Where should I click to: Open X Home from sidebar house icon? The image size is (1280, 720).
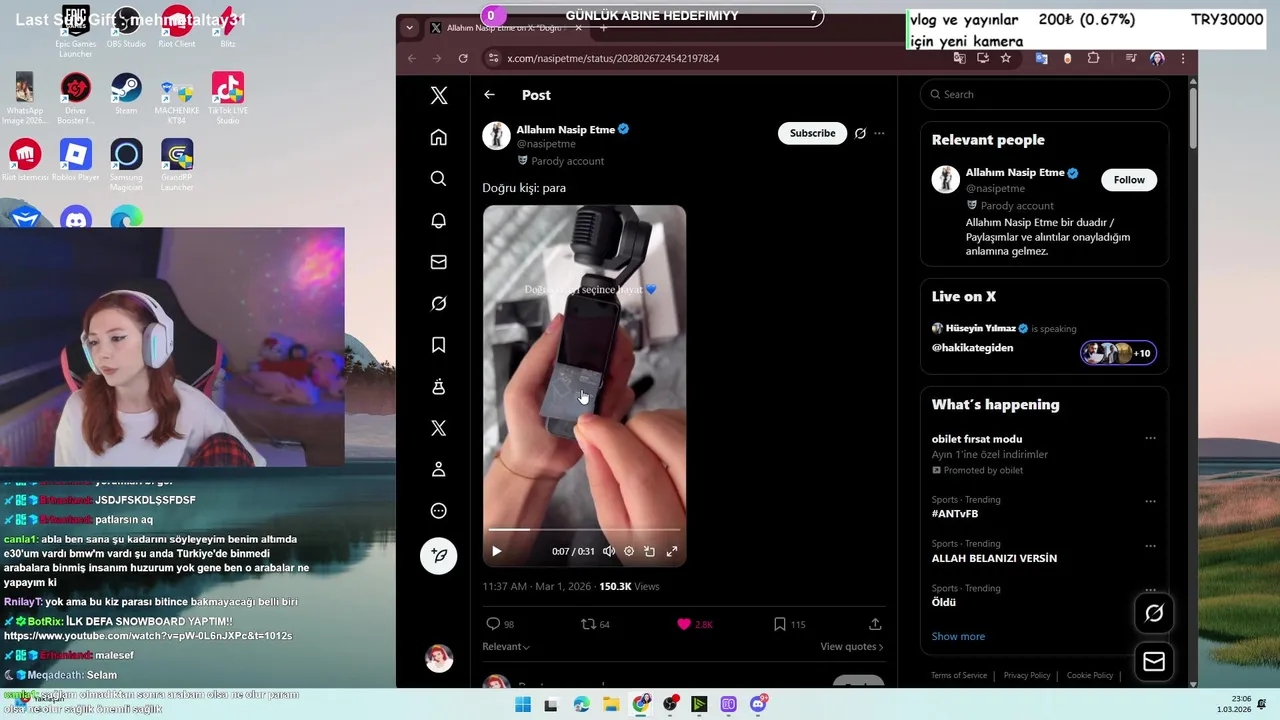(x=438, y=137)
